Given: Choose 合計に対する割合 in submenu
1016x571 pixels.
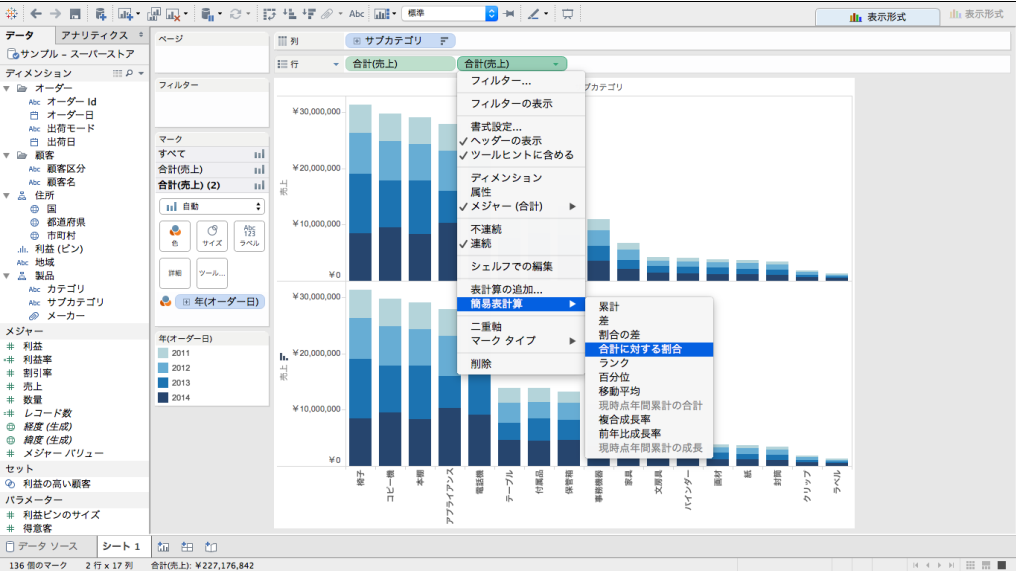Looking at the screenshot, I should [649, 349].
